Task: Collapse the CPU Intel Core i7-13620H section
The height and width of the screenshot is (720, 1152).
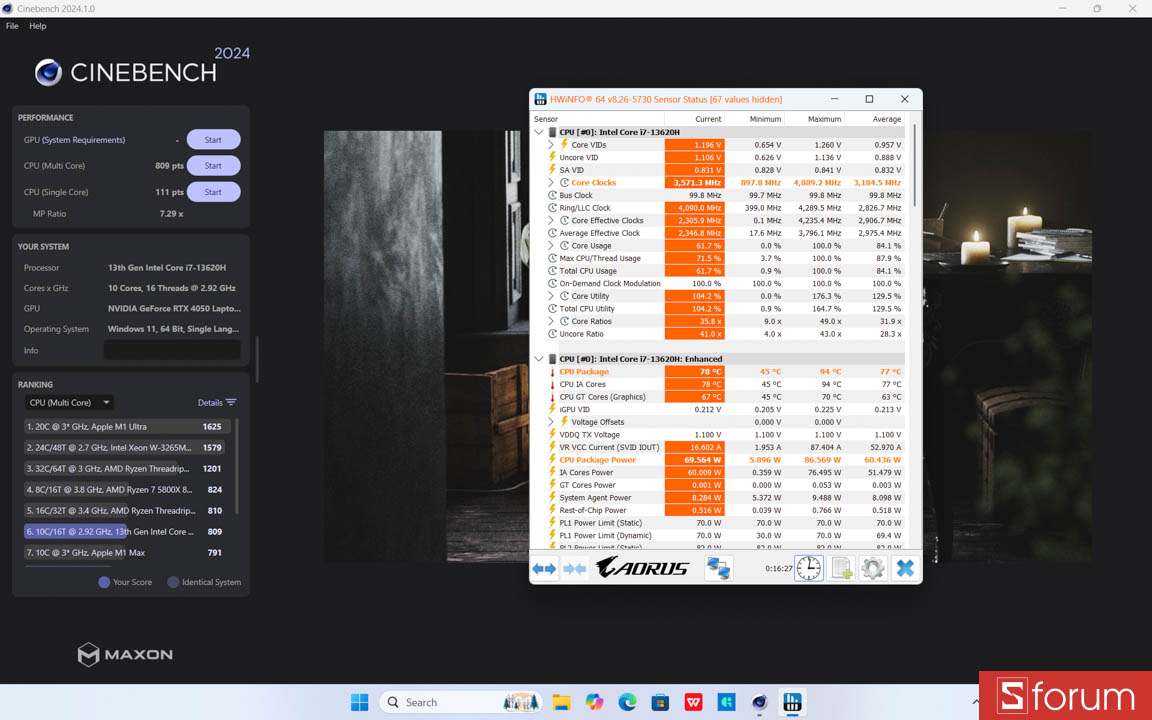Action: pos(537,131)
